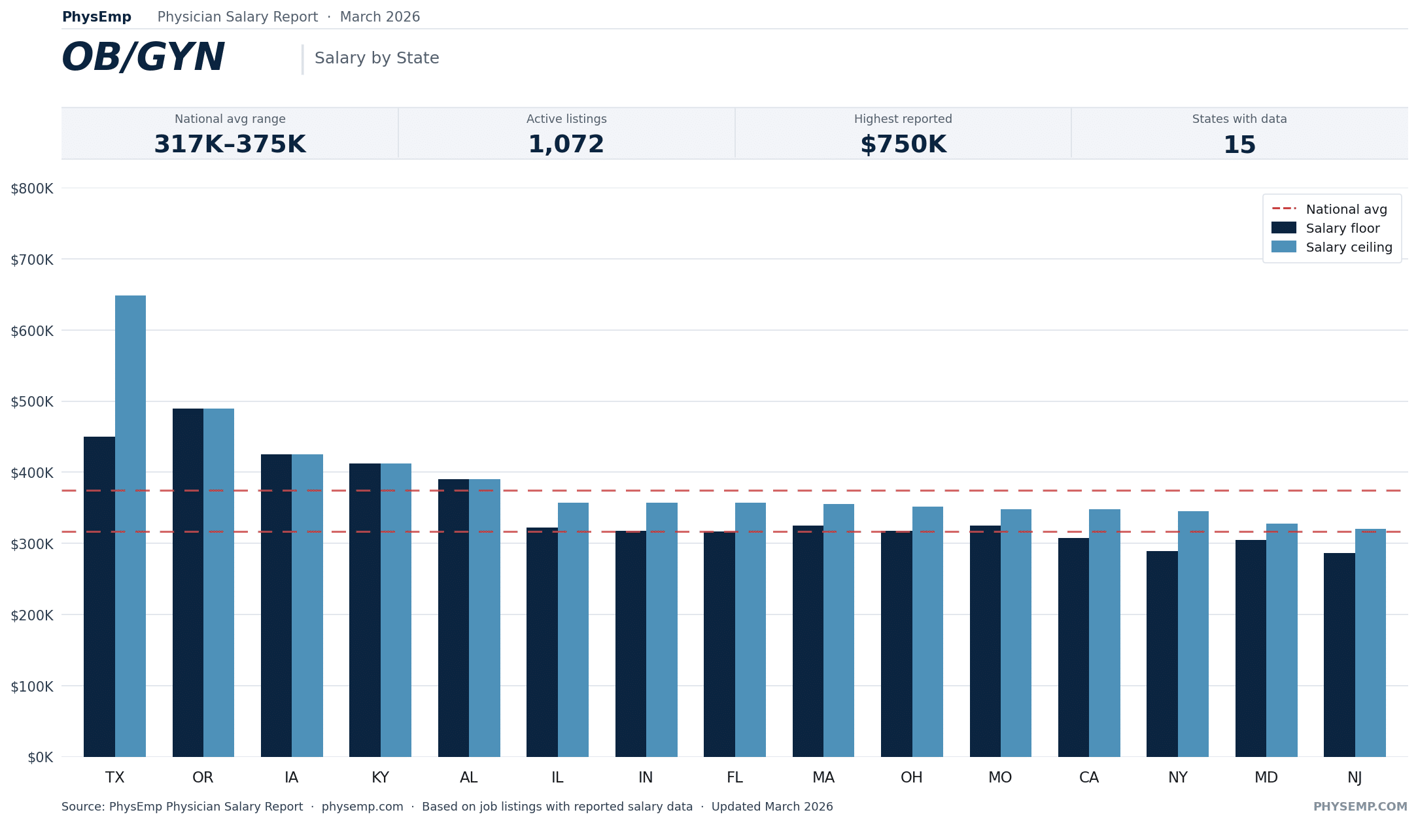Select the OB/GYN report title
Viewport: 1418px width, 840px height.
tap(143, 56)
